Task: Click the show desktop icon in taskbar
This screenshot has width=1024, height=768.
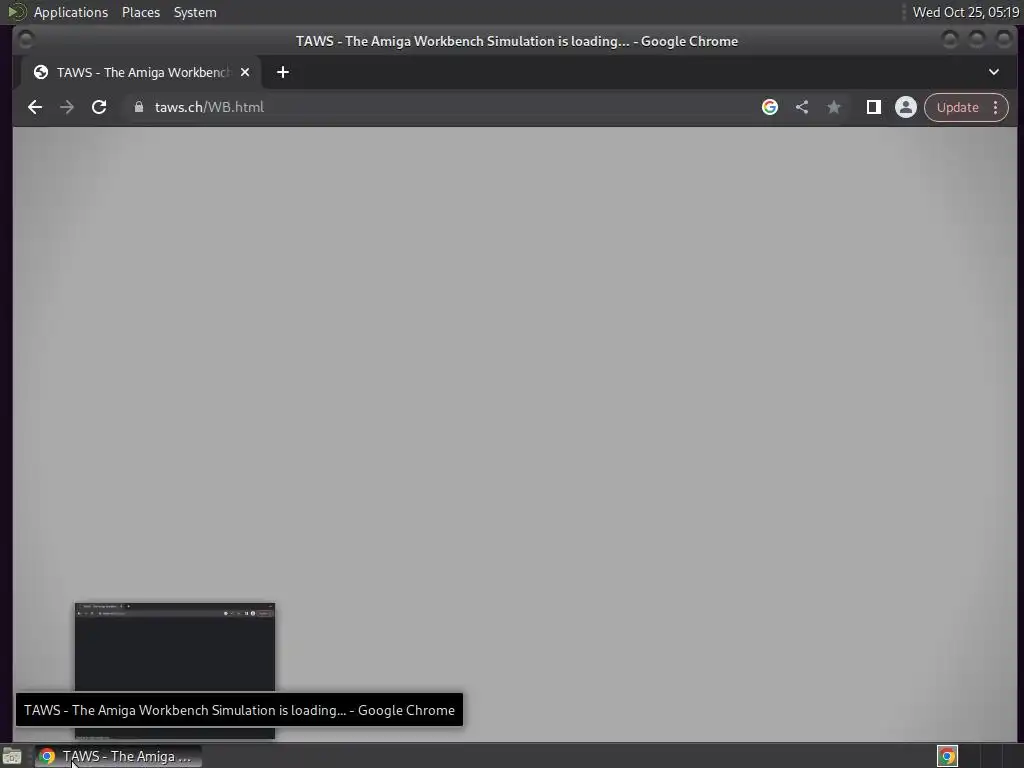Action: tap(12, 756)
